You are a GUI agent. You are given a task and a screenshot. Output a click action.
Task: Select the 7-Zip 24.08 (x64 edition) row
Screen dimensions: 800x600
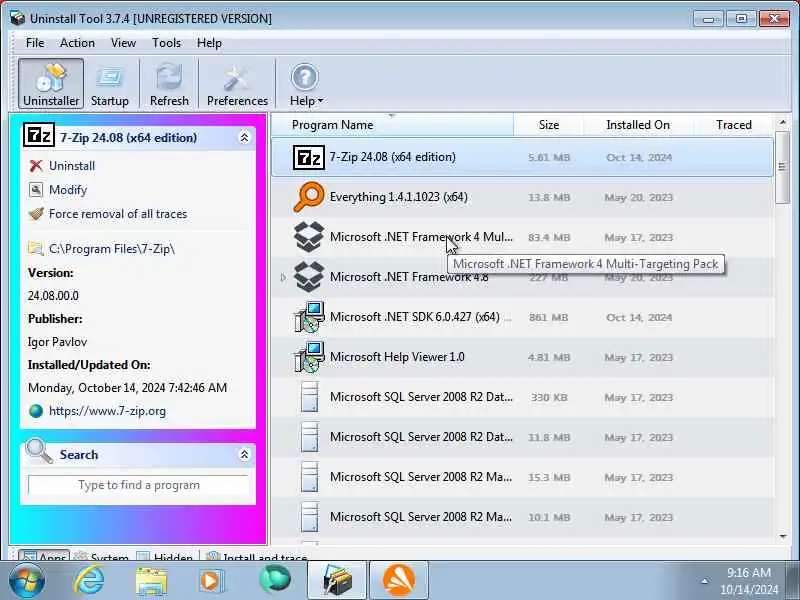point(522,157)
